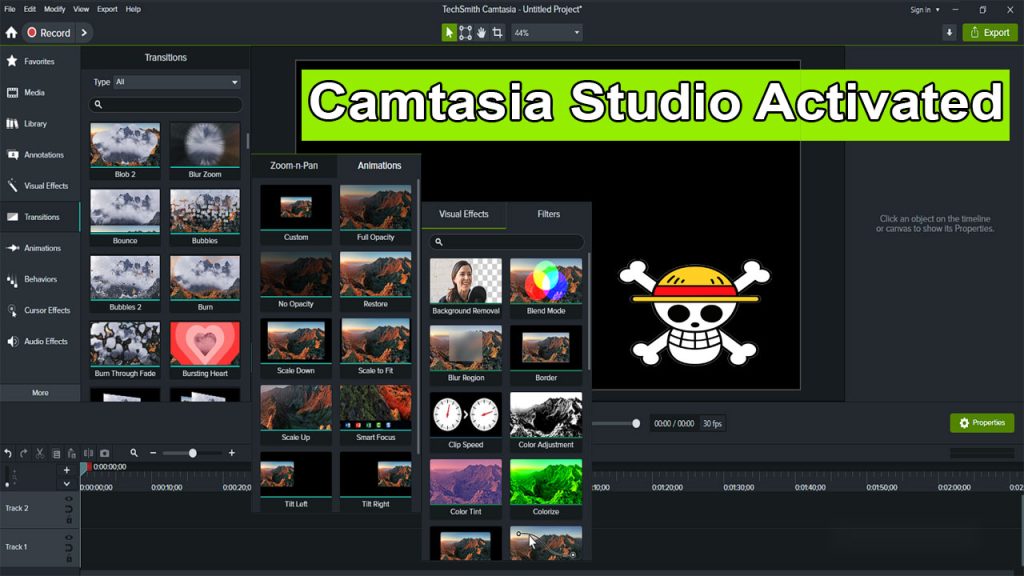The width and height of the screenshot is (1024, 576).
Task: Select the Crop tool in canvas toolbar
Action: (x=498, y=32)
